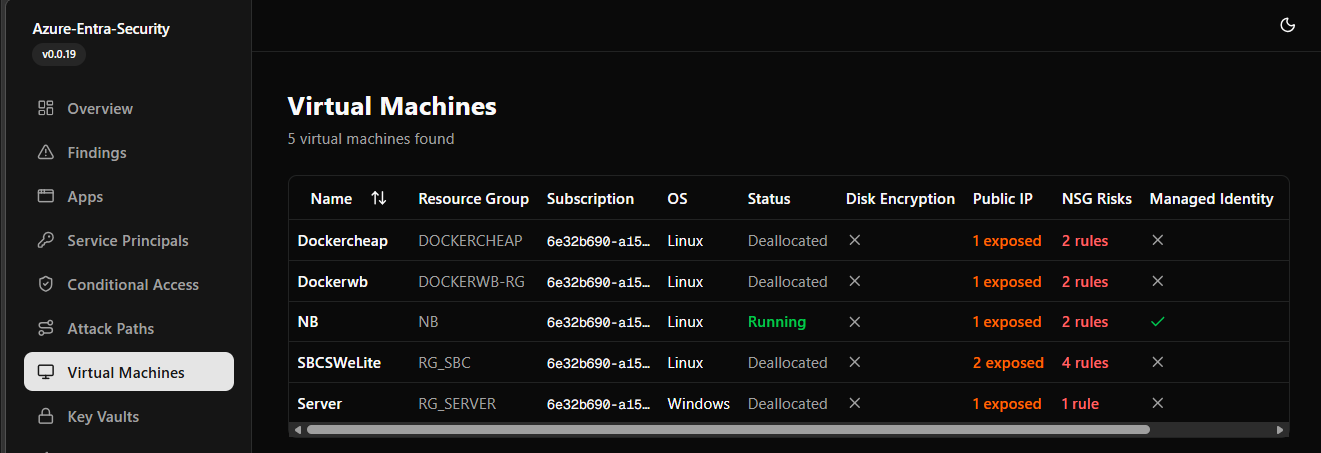Click "2 exposed" public IP for SBCSWeLite
1321x453 pixels.
click(1007, 363)
